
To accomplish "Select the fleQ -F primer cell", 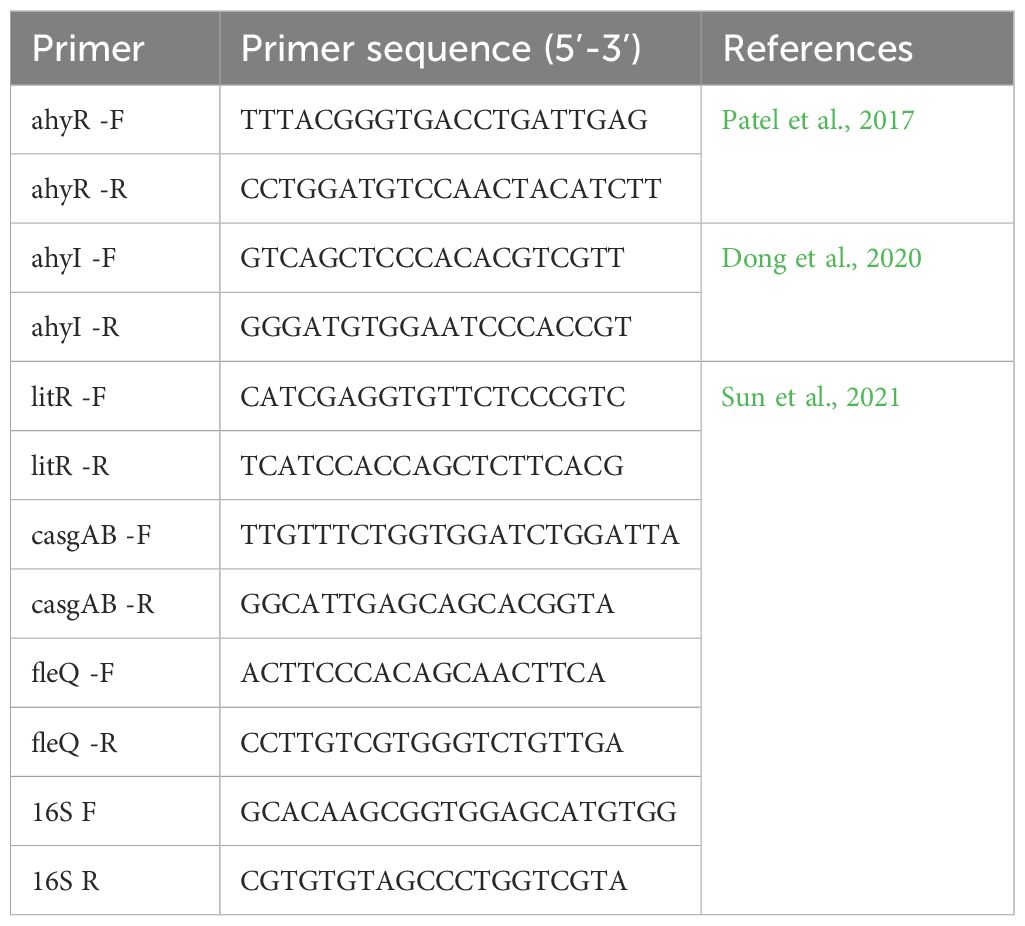I will (x=115, y=673).
